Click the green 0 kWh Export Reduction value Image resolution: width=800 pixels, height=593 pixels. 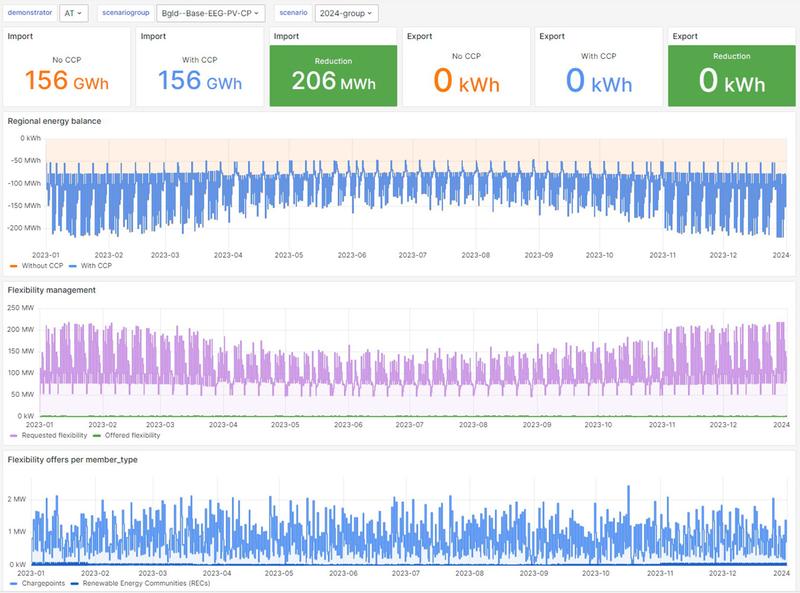point(732,81)
